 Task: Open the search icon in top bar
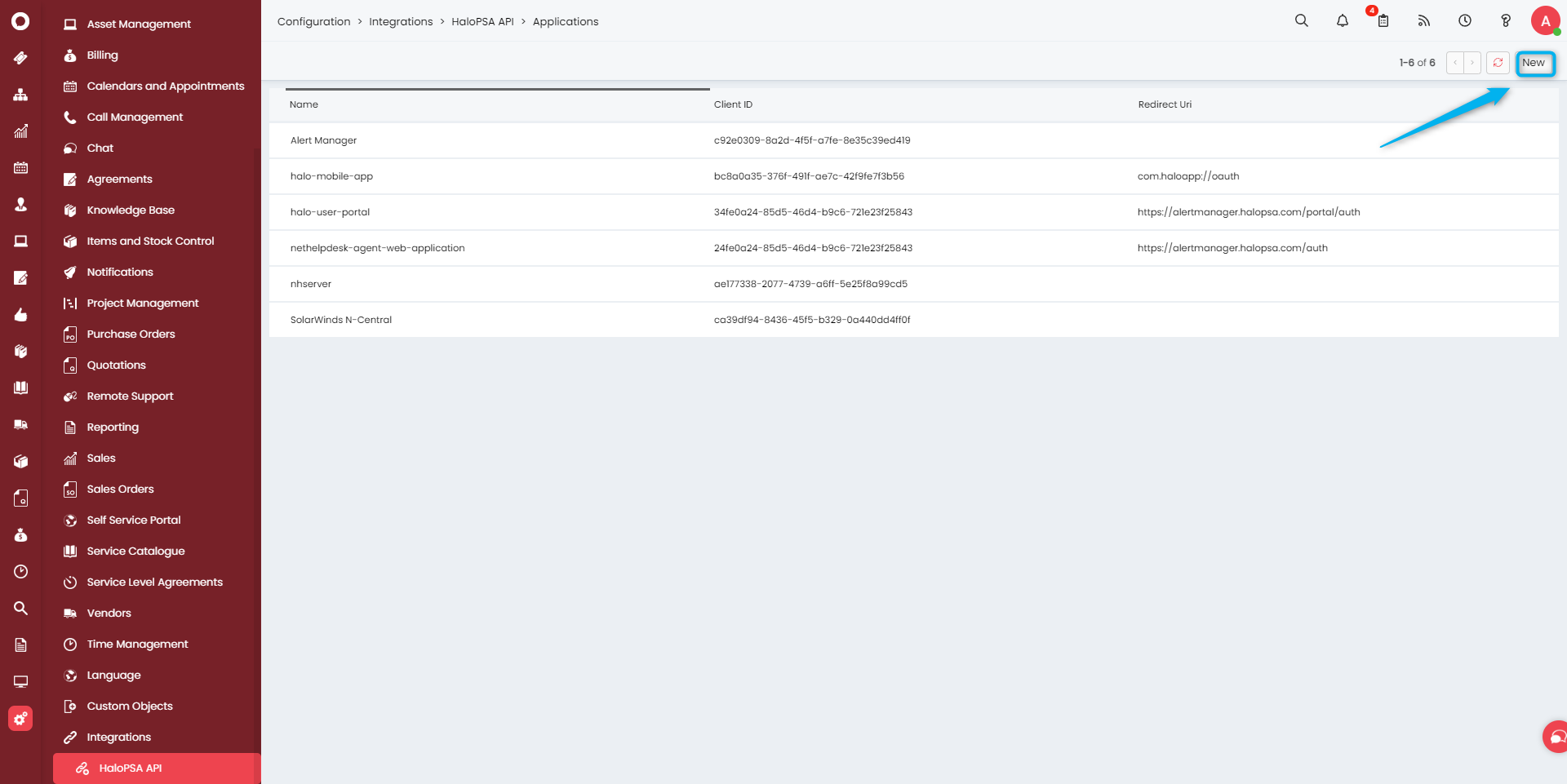[x=1302, y=21]
